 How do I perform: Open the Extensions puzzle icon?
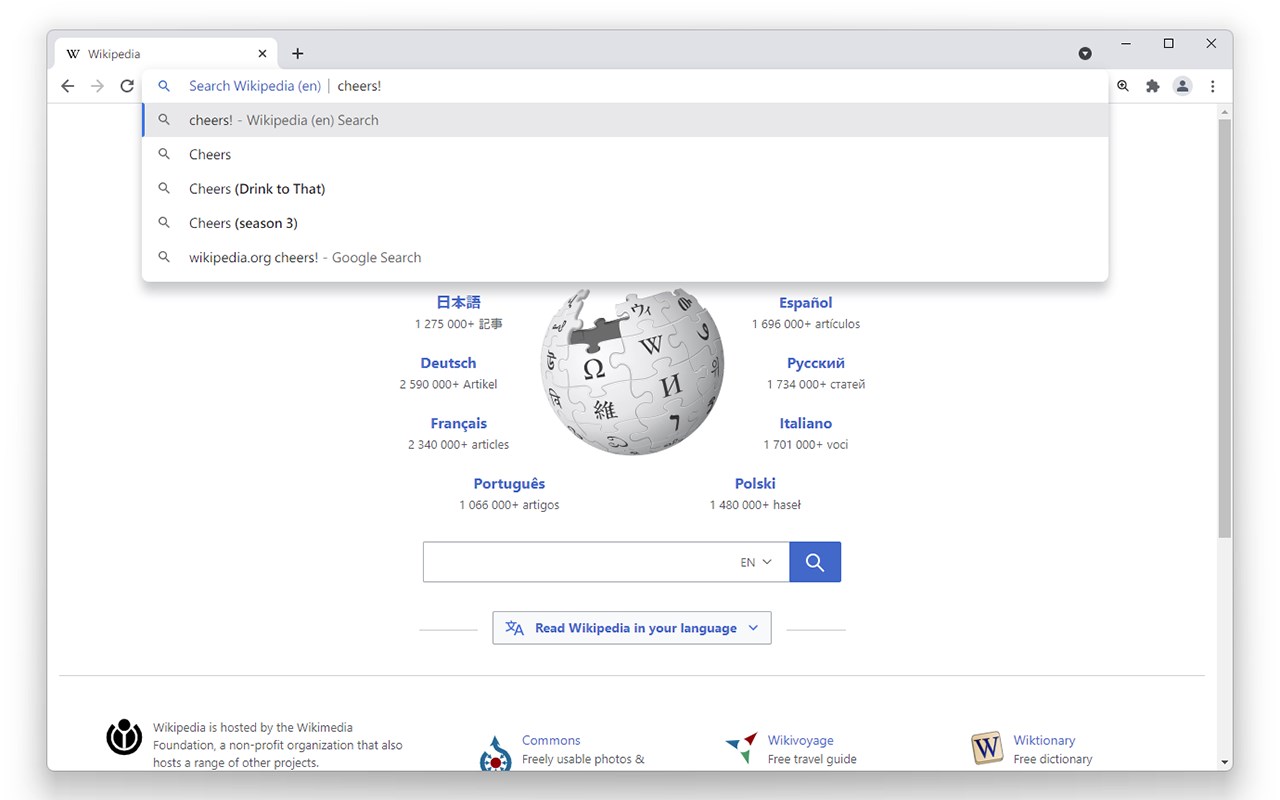coord(1153,86)
